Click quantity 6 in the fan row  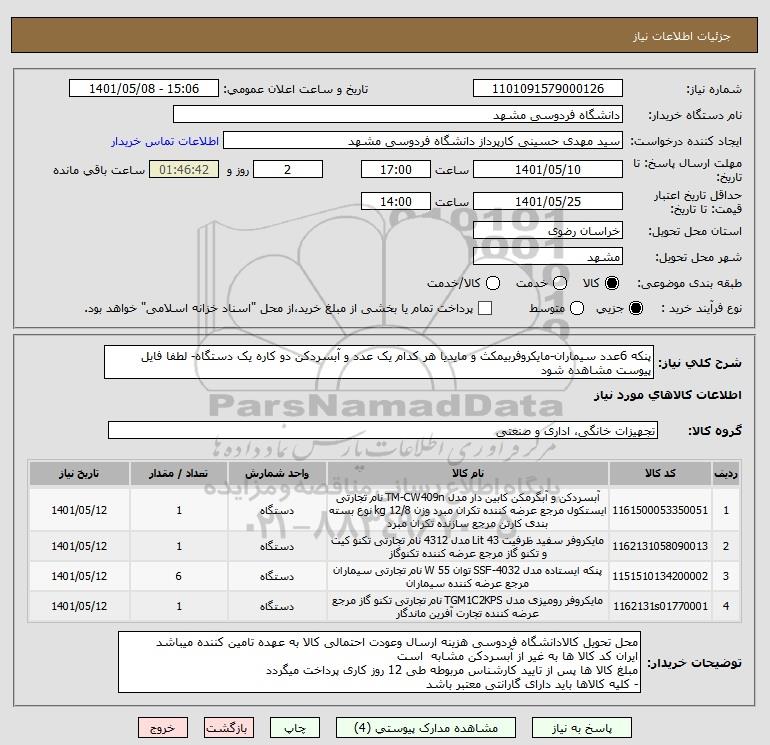[179, 576]
